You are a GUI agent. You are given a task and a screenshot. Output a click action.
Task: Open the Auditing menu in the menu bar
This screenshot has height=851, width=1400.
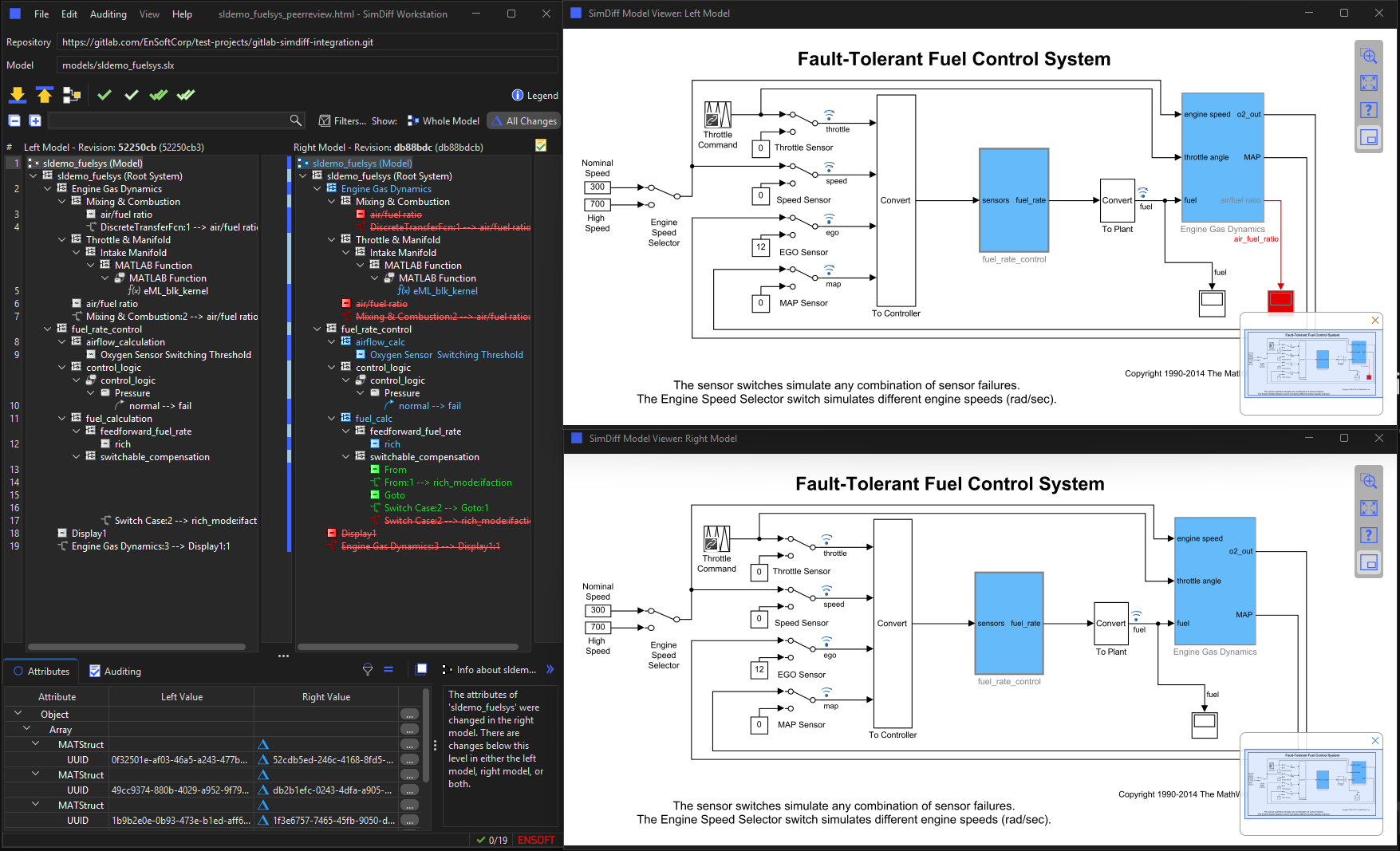pyautogui.click(x=108, y=14)
